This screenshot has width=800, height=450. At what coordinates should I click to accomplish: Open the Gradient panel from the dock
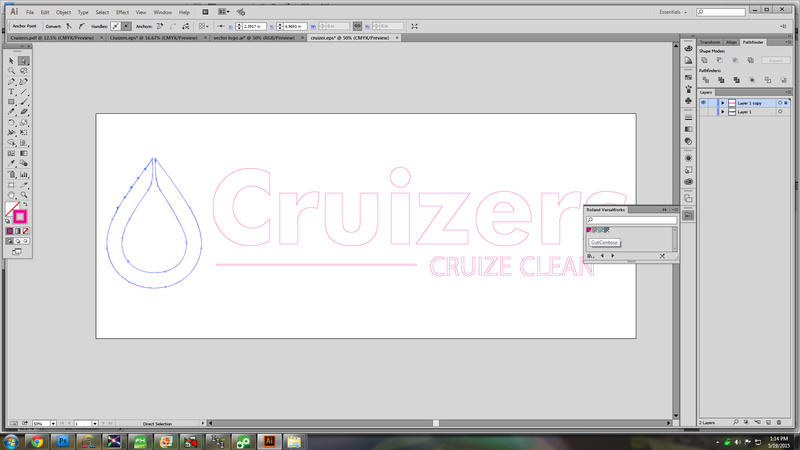(x=688, y=129)
